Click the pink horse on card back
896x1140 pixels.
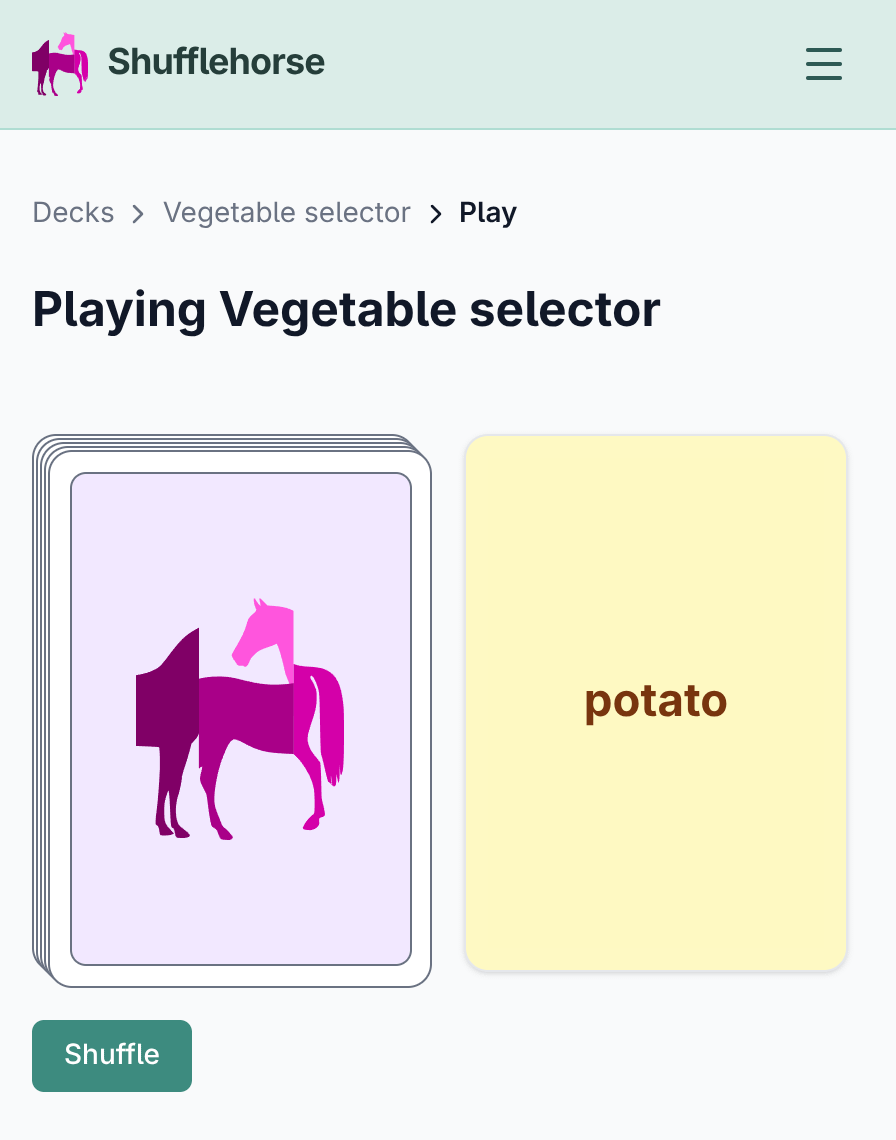240,719
